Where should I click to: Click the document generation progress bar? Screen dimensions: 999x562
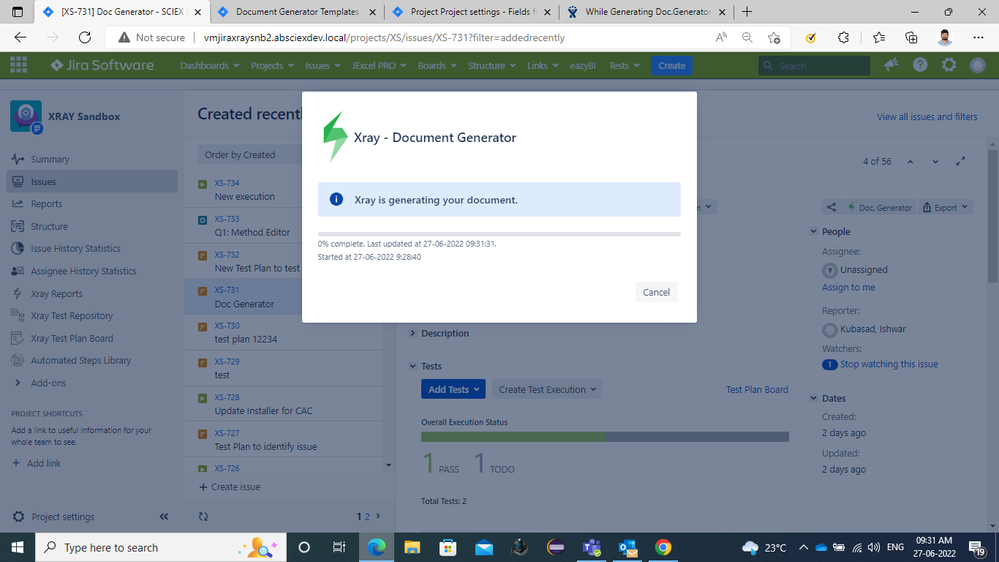point(499,234)
